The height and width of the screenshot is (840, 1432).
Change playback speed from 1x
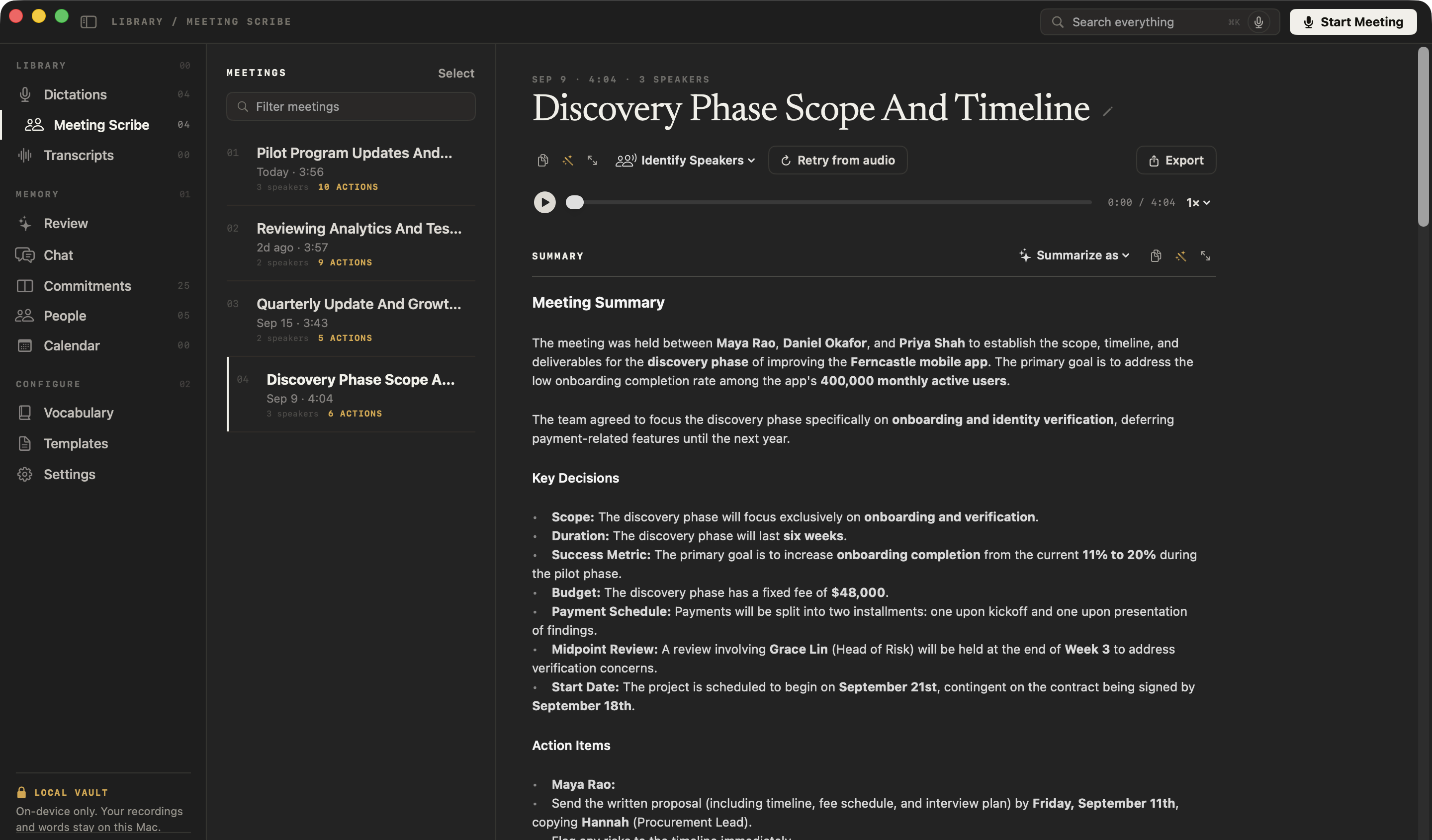pos(1198,203)
